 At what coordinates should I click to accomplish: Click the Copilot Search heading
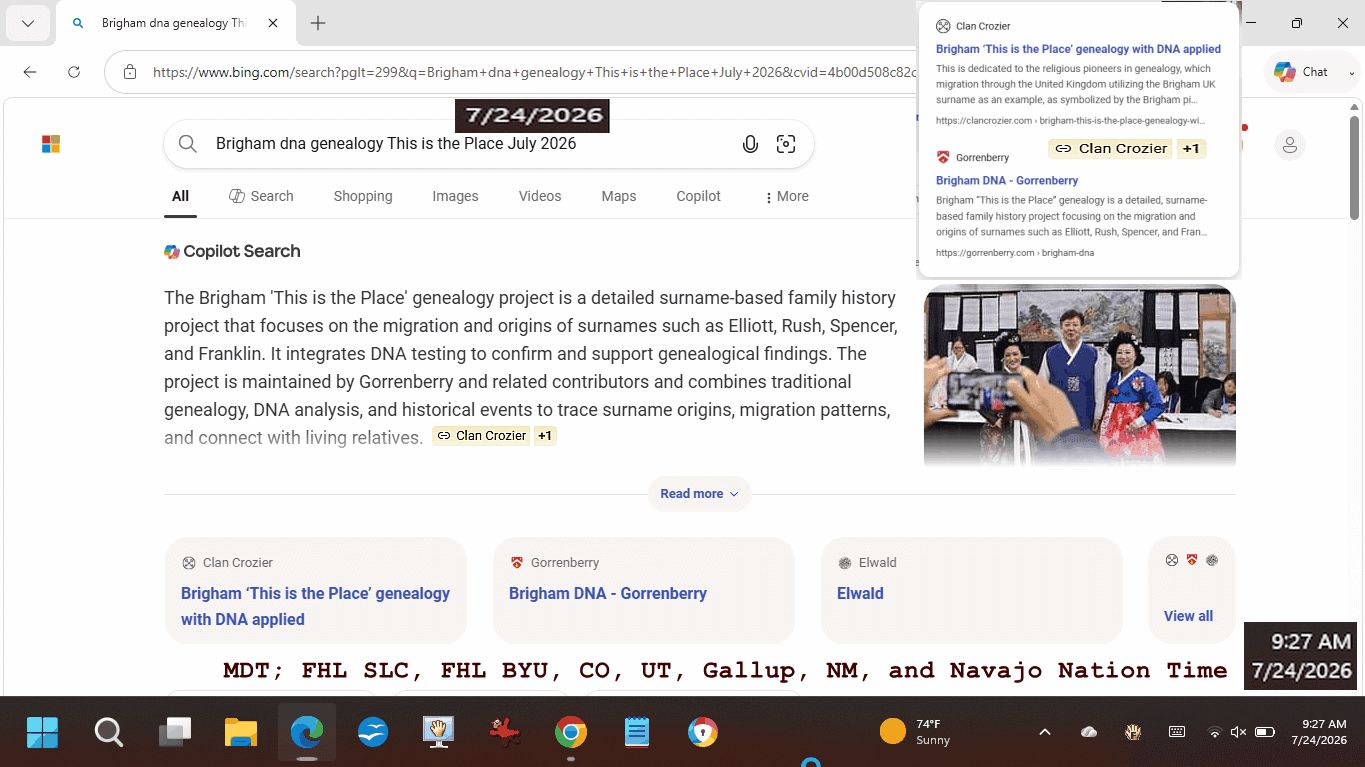(x=232, y=252)
